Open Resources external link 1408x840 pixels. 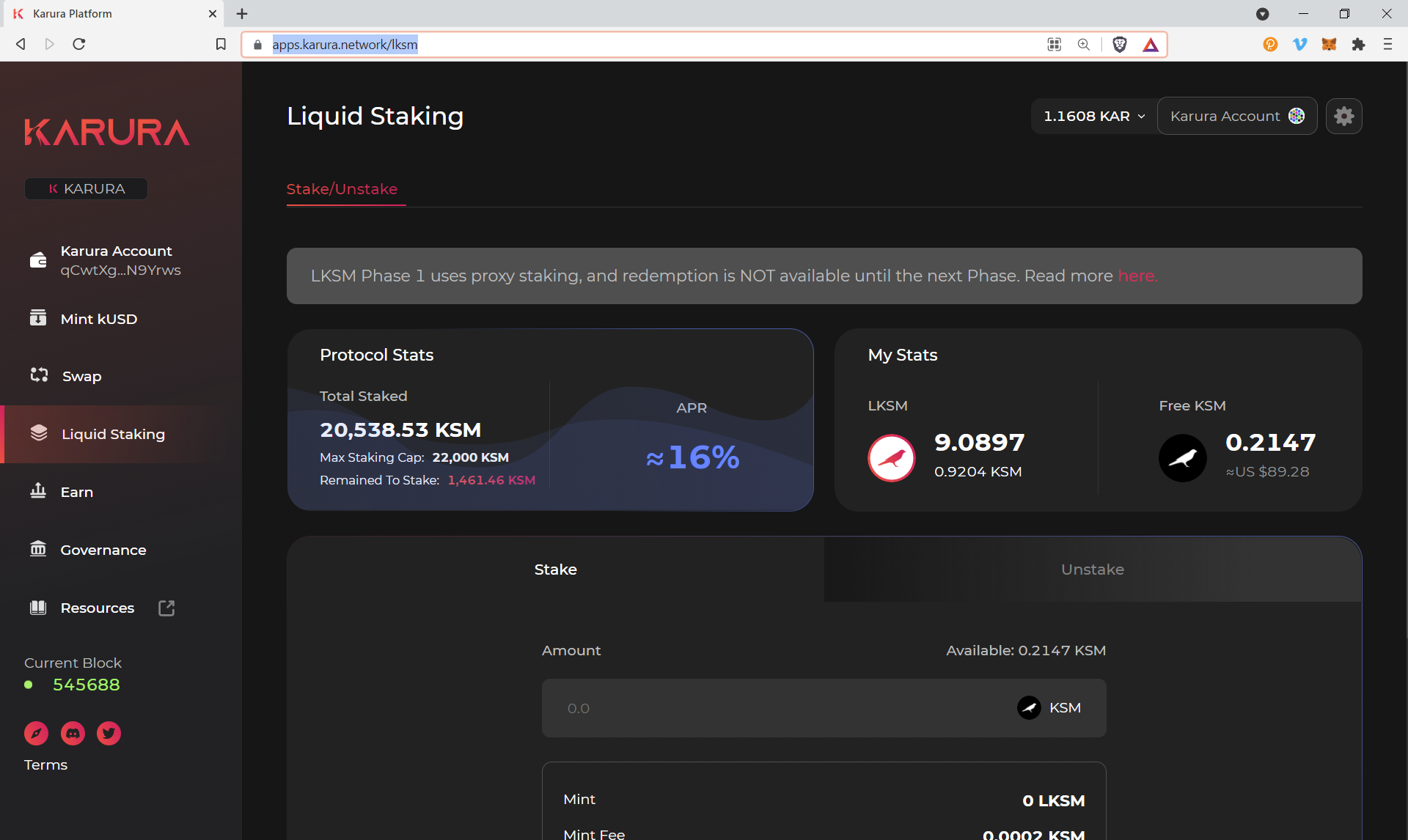(x=97, y=608)
